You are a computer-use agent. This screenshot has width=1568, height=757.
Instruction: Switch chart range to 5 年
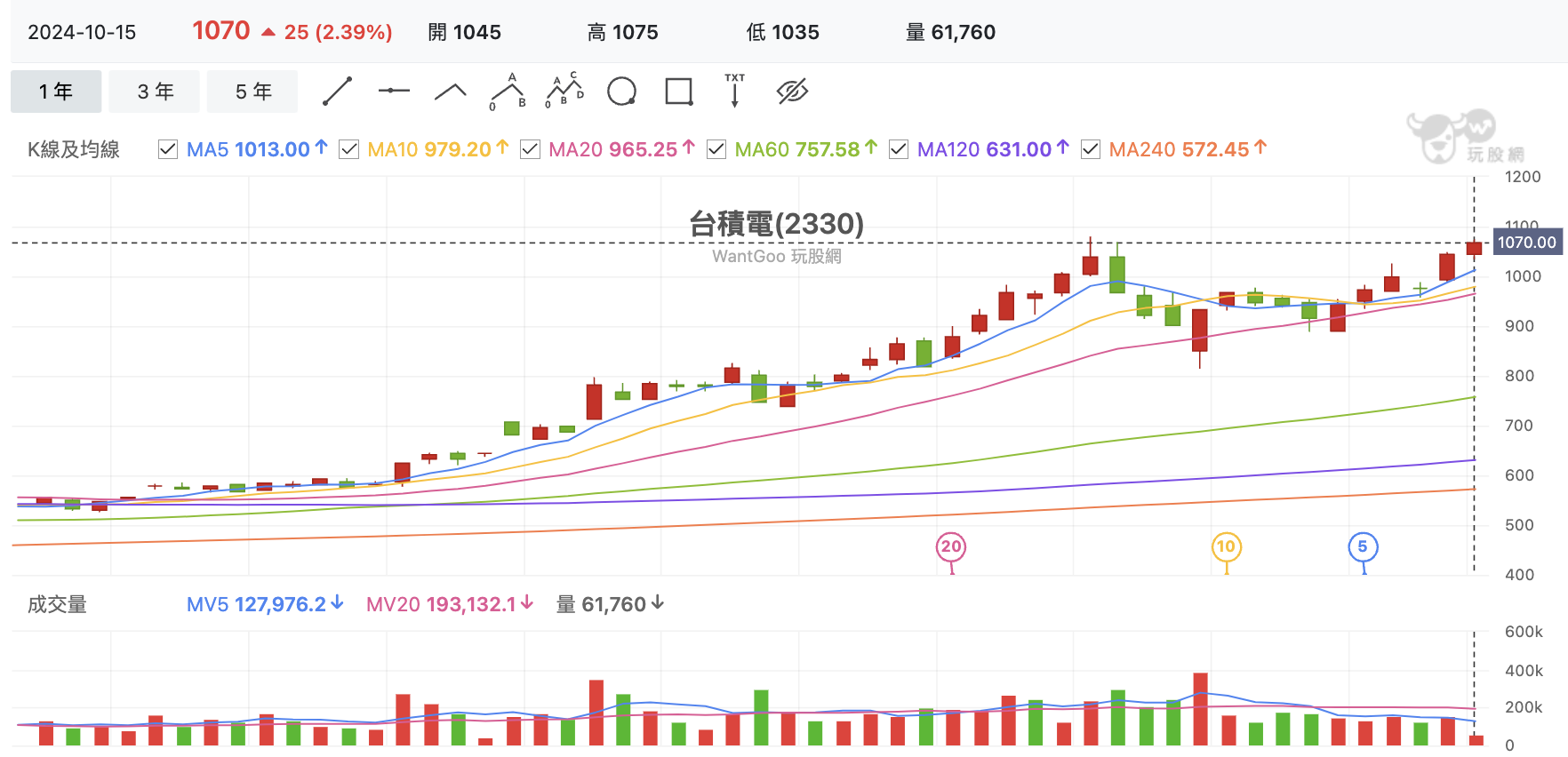click(252, 92)
